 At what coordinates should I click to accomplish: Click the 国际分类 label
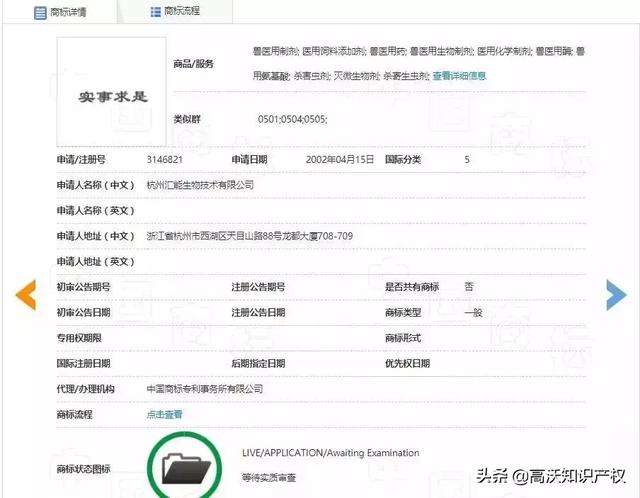[403, 159]
